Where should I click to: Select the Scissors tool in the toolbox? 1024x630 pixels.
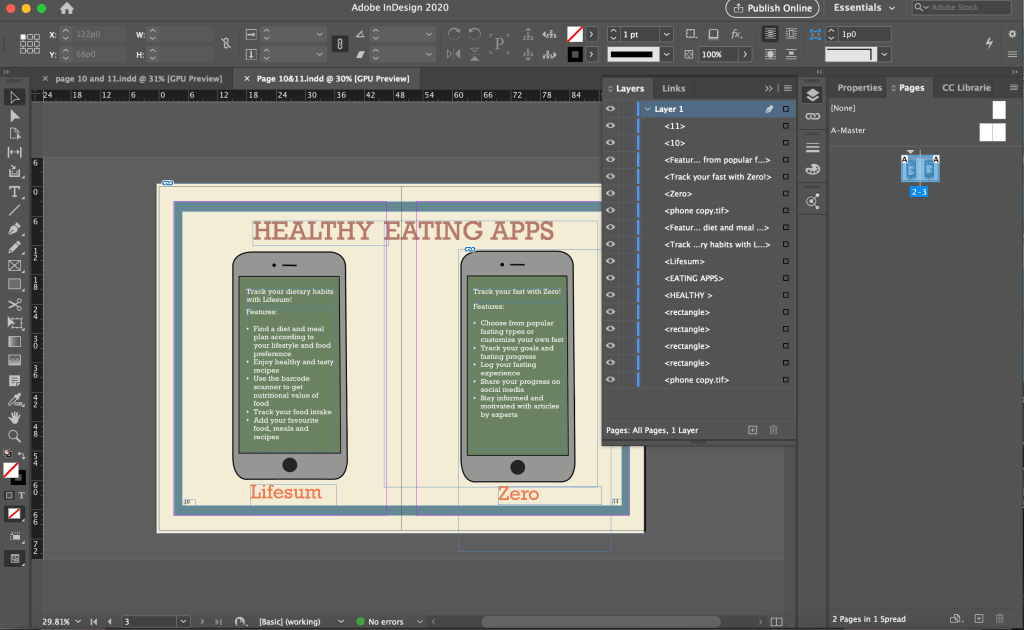pyautogui.click(x=15, y=304)
